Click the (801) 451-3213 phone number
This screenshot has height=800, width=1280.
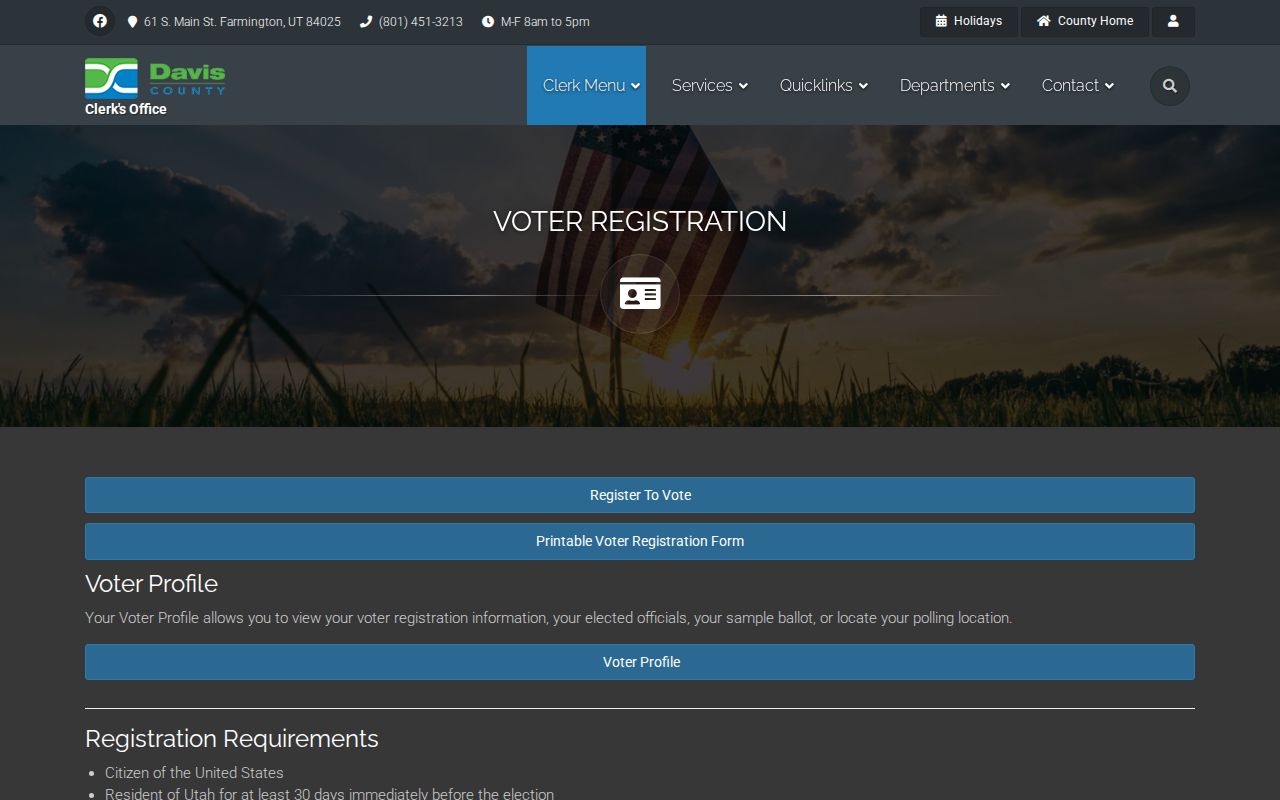tap(421, 22)
